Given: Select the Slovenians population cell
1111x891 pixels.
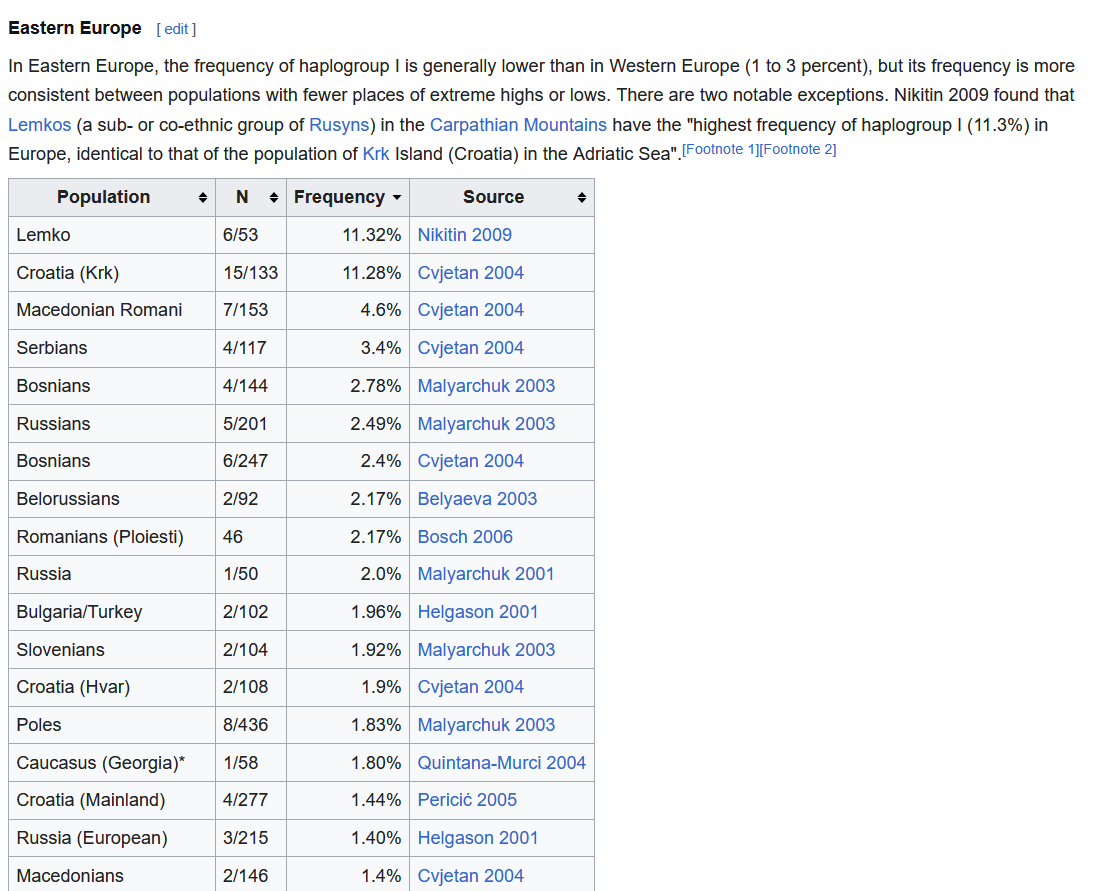Looking at the screenshot, I should [112, 649].
